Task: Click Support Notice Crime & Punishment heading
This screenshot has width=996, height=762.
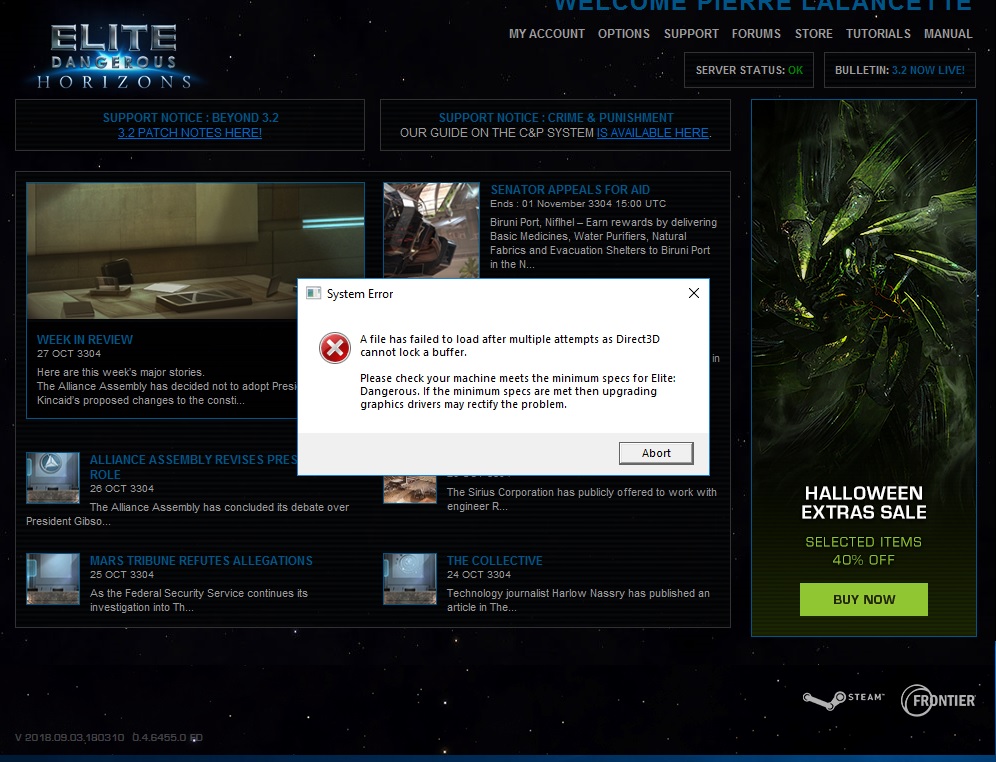Action: tap(556, 117)
